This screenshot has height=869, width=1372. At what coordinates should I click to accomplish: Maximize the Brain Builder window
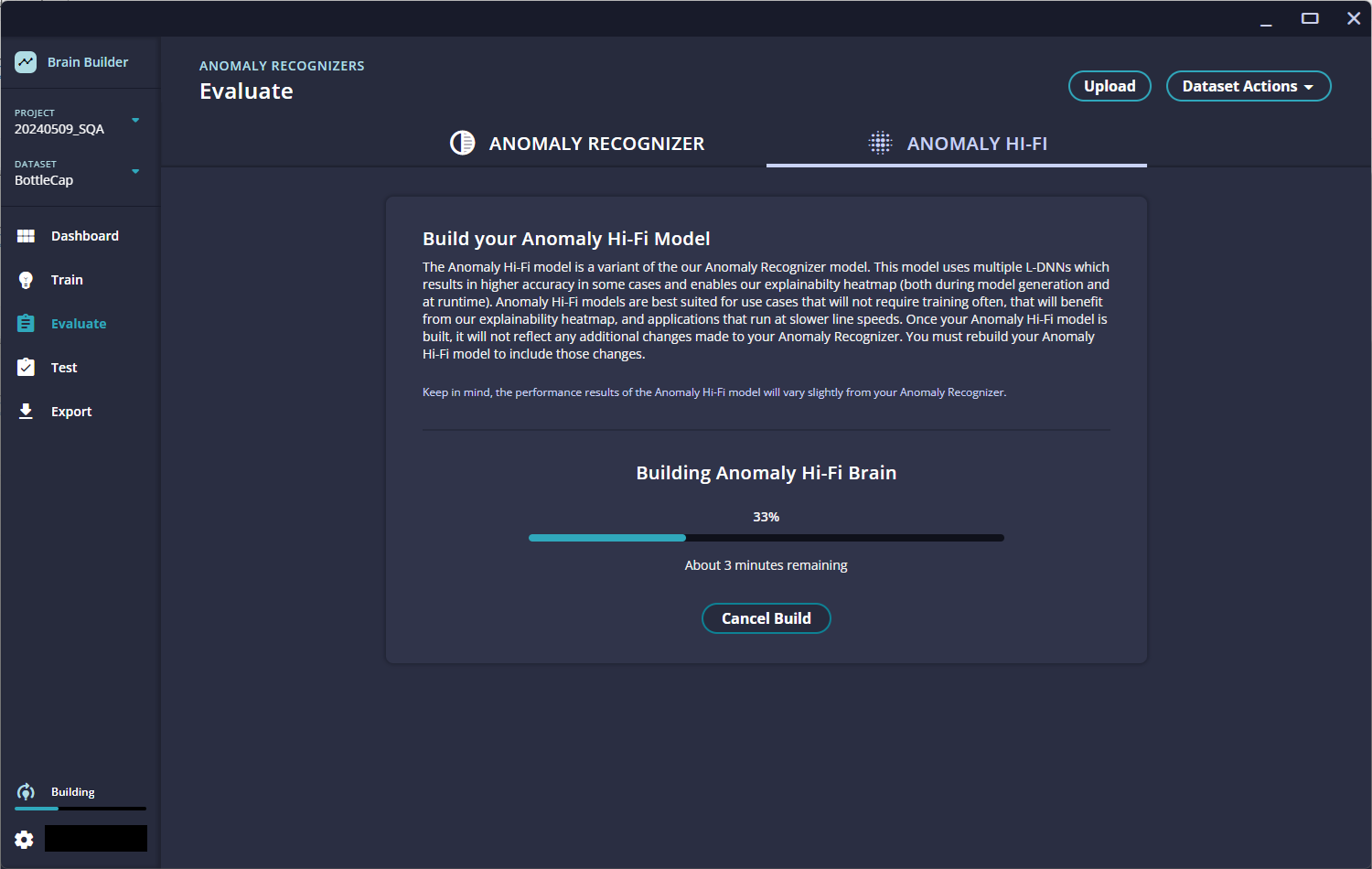(1310, 18)
